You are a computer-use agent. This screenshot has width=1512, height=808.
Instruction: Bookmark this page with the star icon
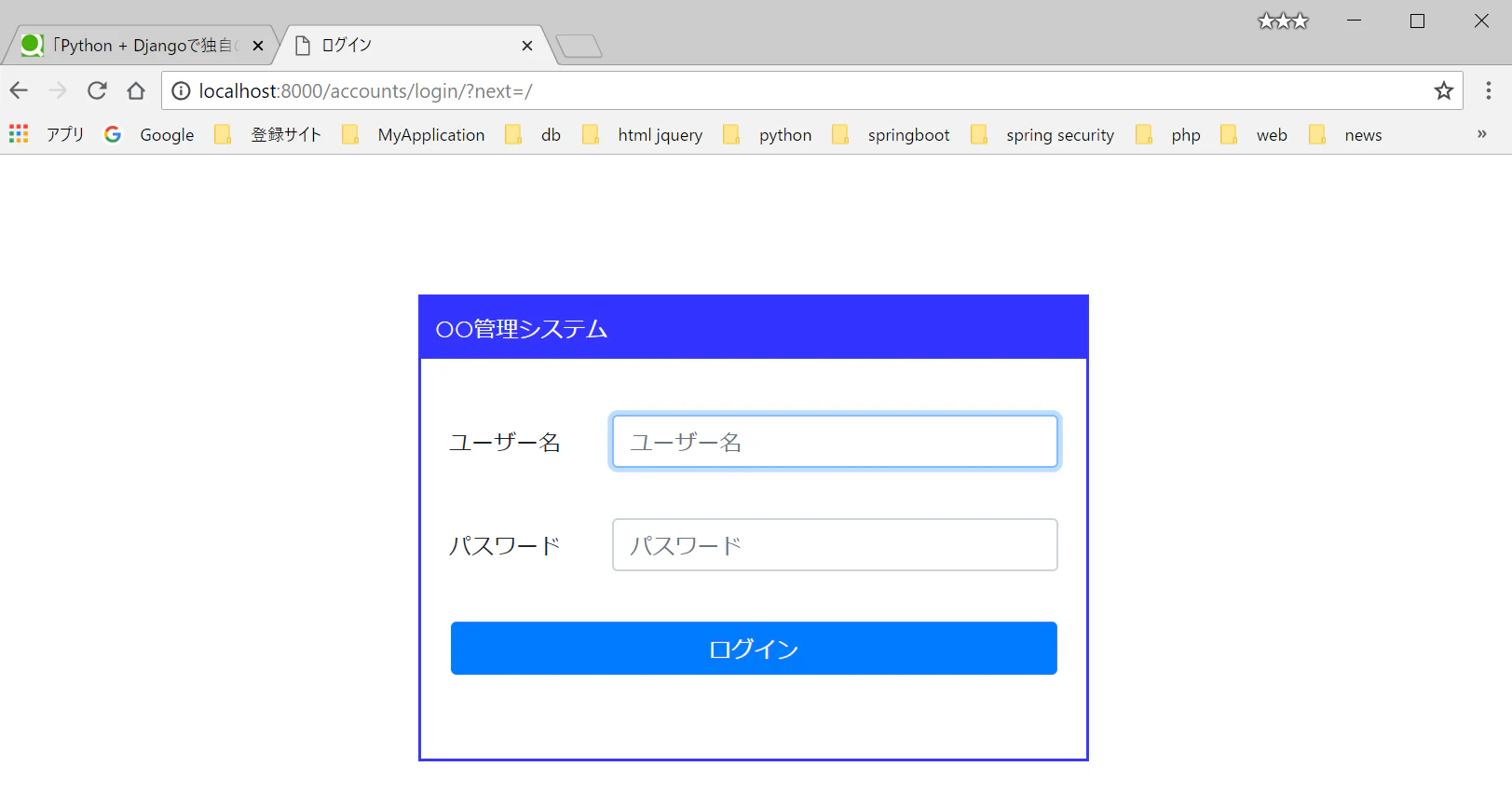click(1444, 90)
